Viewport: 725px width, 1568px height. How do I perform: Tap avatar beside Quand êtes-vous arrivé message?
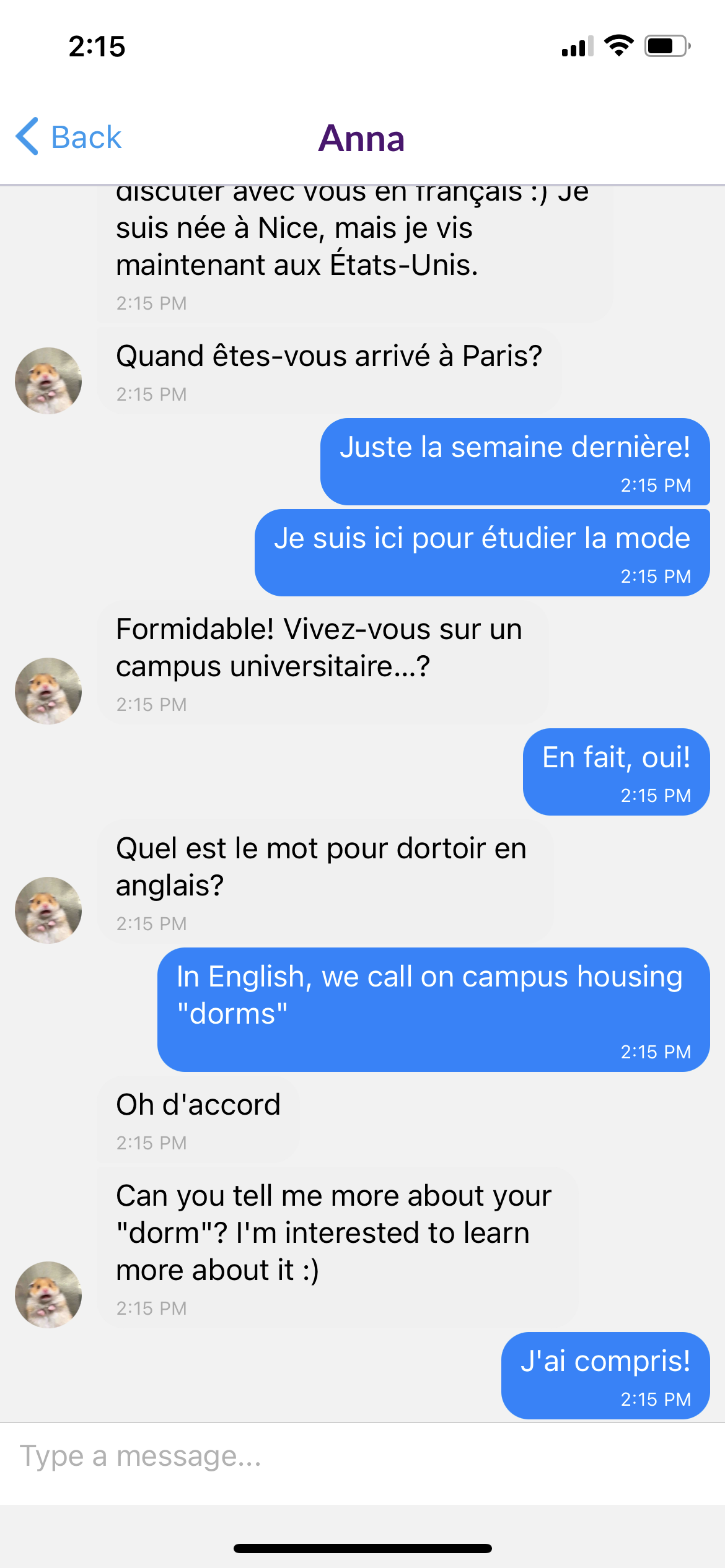point(48,380)
